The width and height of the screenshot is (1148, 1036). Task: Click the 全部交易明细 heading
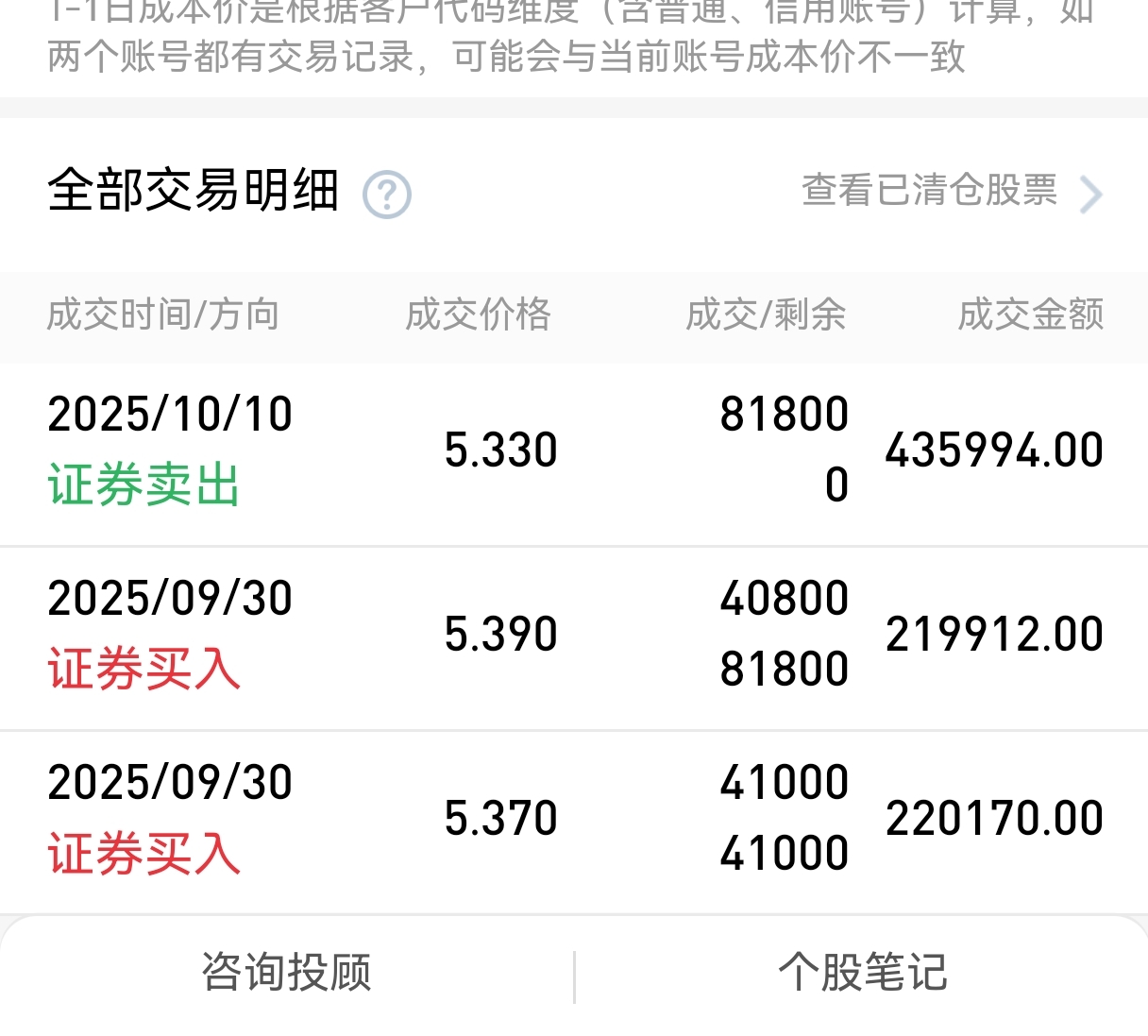pyautogui.click(x=194, y=191)
